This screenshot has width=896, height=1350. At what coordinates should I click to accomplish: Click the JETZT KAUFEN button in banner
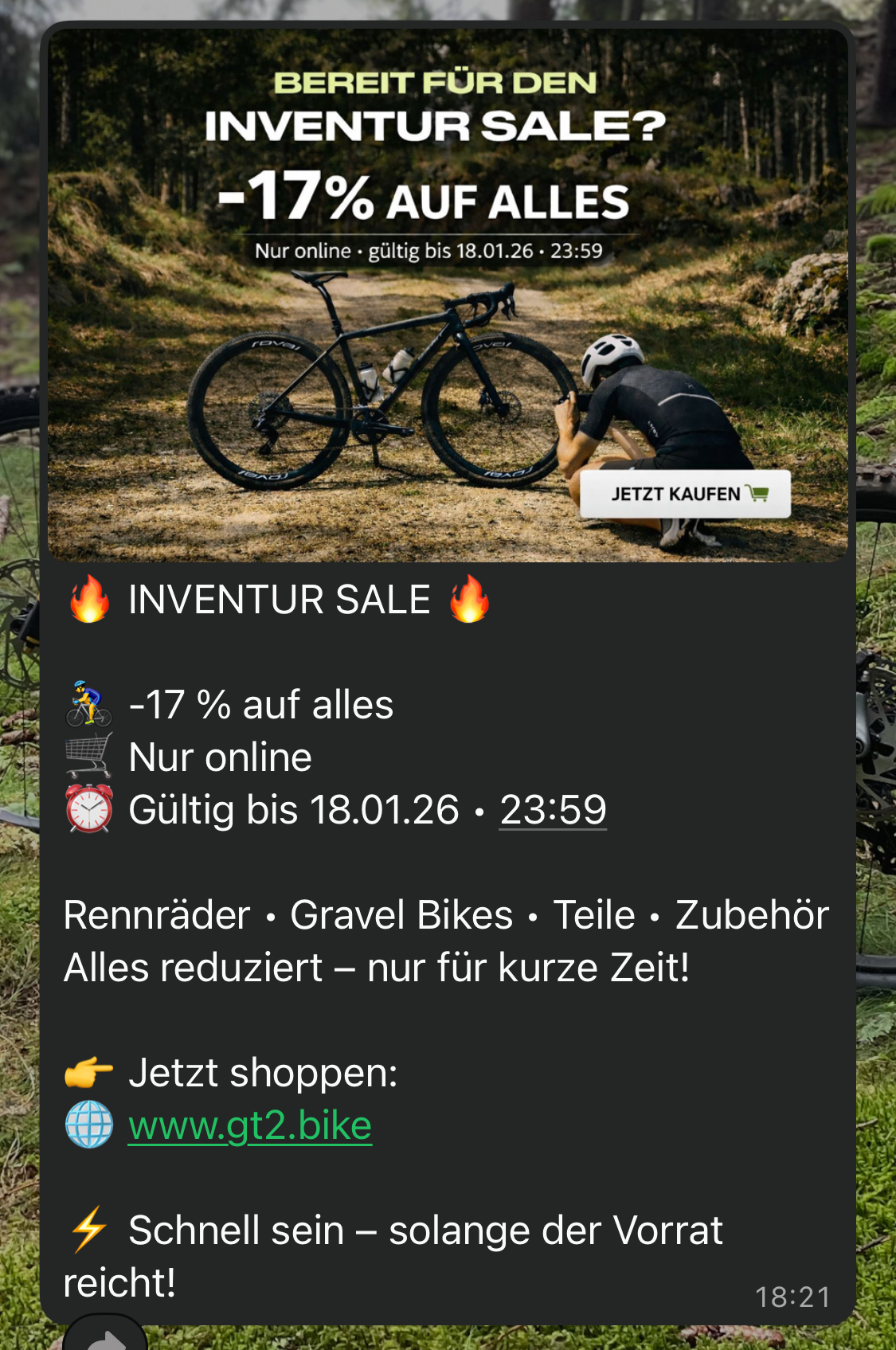click(685, 494)
